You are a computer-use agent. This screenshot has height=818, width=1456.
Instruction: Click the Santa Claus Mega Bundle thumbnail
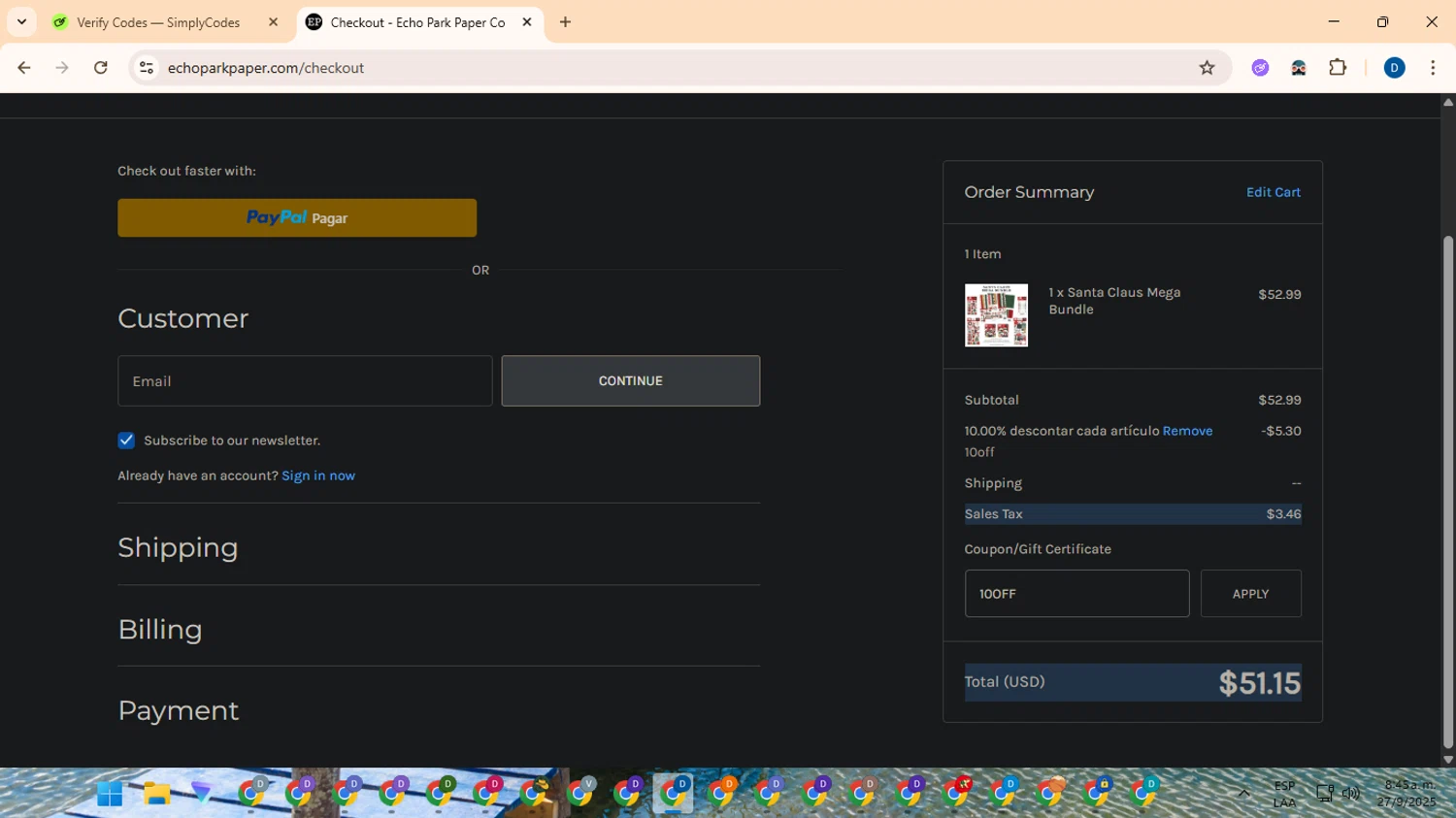pos(996,315)
